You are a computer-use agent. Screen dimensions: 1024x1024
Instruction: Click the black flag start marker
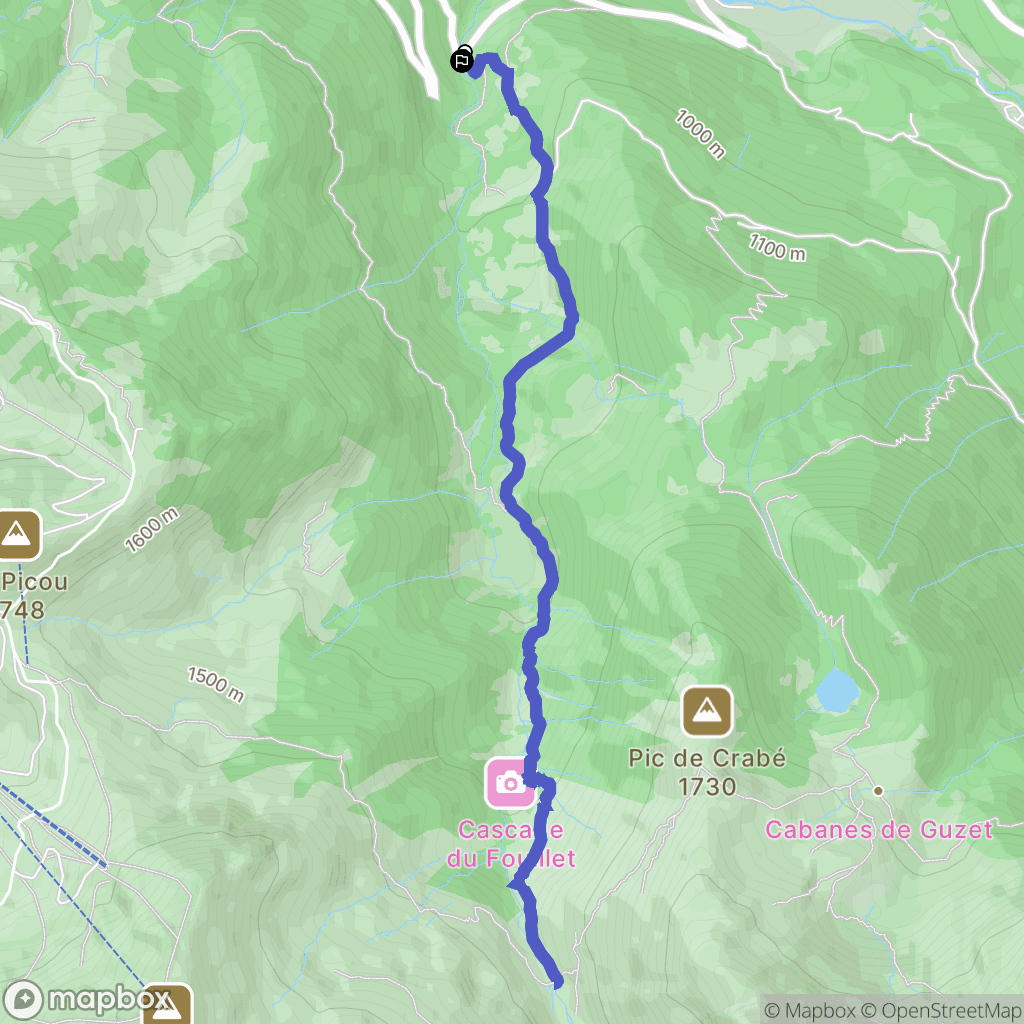coord(462,61)
